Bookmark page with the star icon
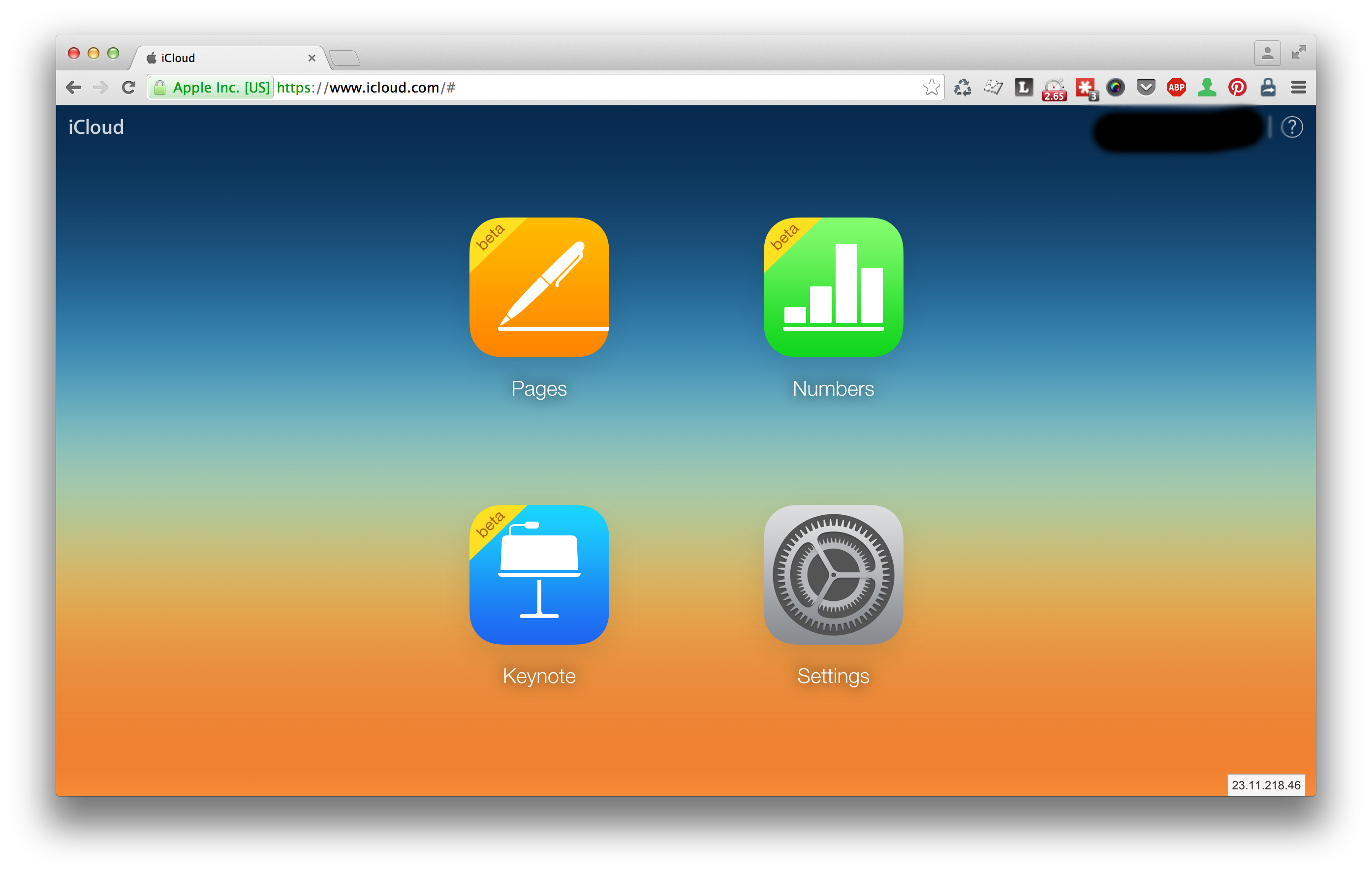Image resolution: width=1372 pixels, height=874 pixels. (931, 87)
